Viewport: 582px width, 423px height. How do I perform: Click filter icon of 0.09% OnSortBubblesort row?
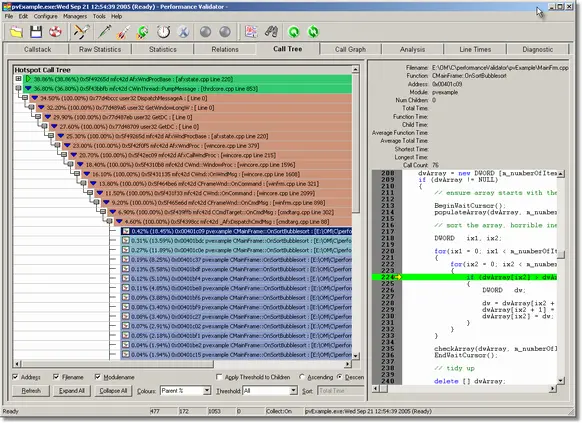(126, 298)
